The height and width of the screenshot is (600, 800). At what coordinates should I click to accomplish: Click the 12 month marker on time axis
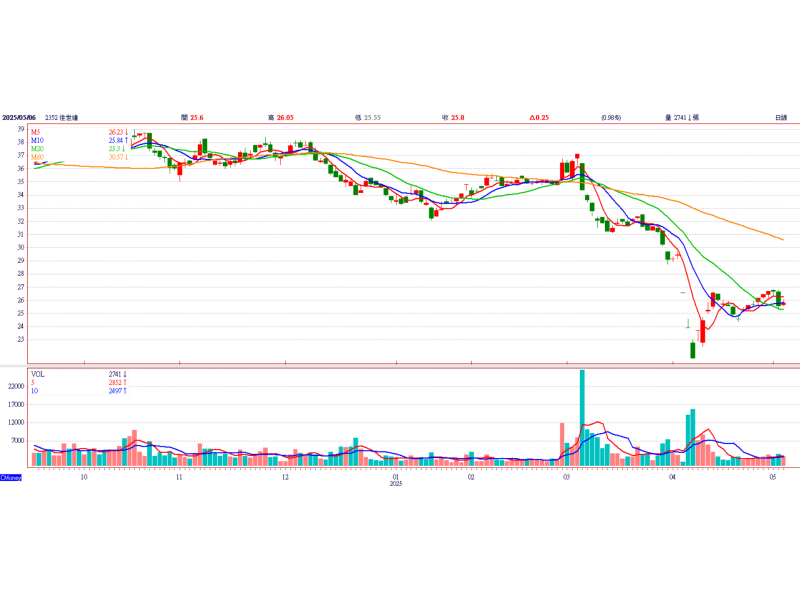click(285, 477)
